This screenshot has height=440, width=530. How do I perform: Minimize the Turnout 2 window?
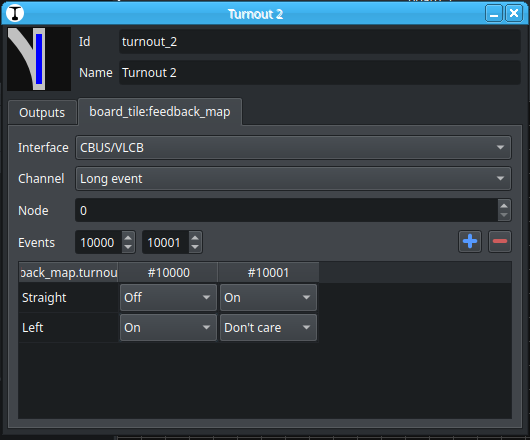[x=494, y=14]
